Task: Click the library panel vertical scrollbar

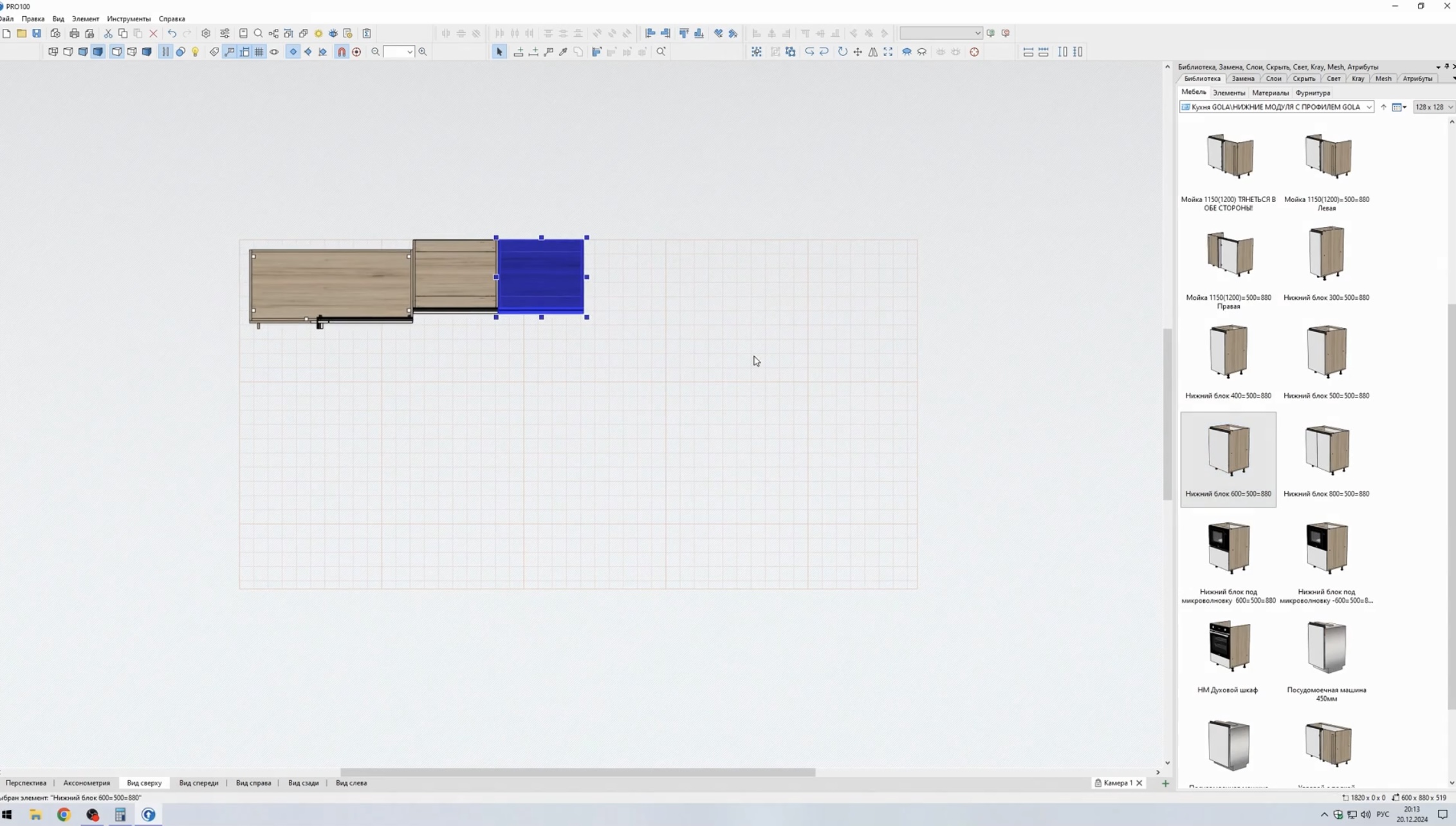Action: click(1451, 508)
